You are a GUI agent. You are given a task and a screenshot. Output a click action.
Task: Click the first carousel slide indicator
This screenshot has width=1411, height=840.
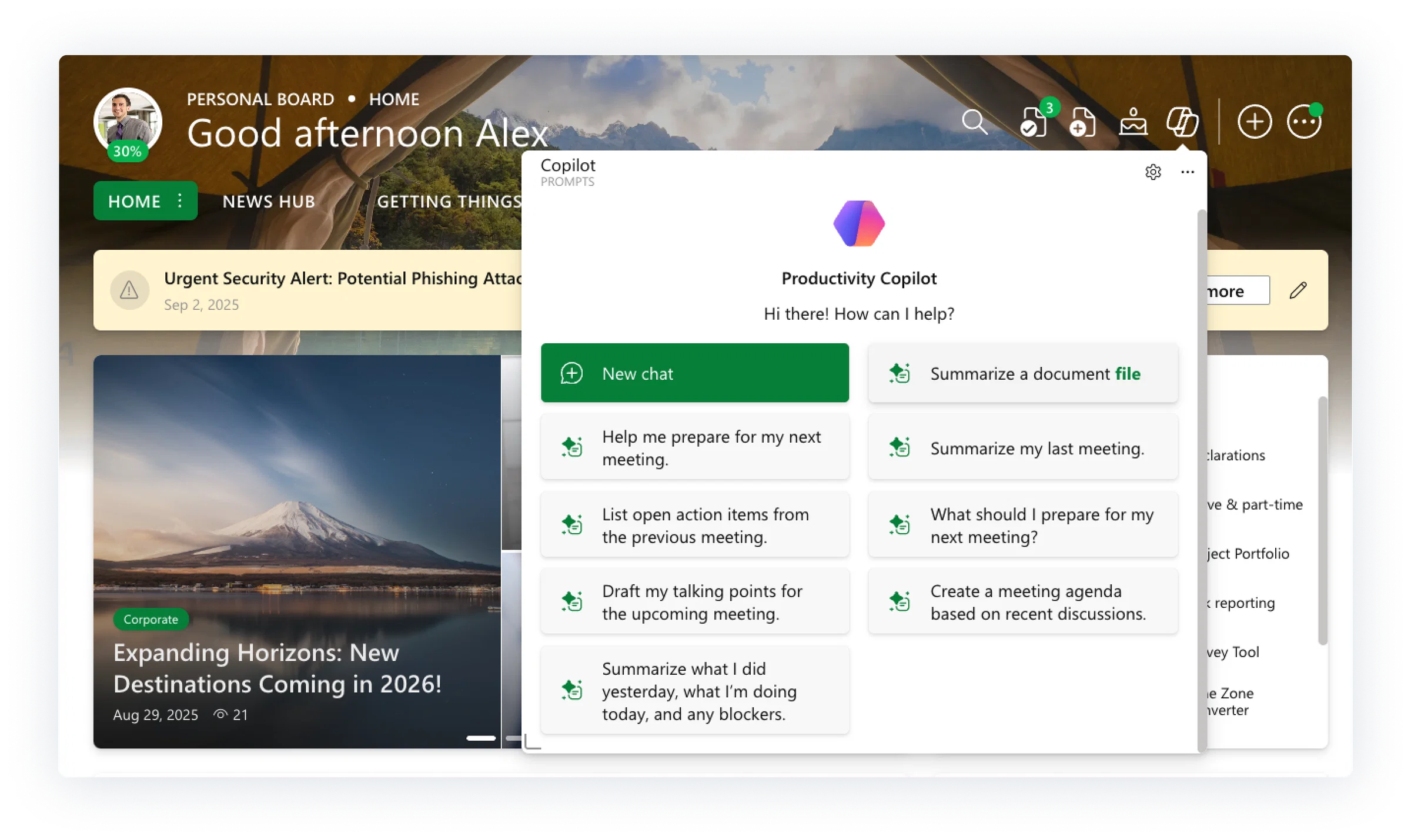(x=480, y=738)
